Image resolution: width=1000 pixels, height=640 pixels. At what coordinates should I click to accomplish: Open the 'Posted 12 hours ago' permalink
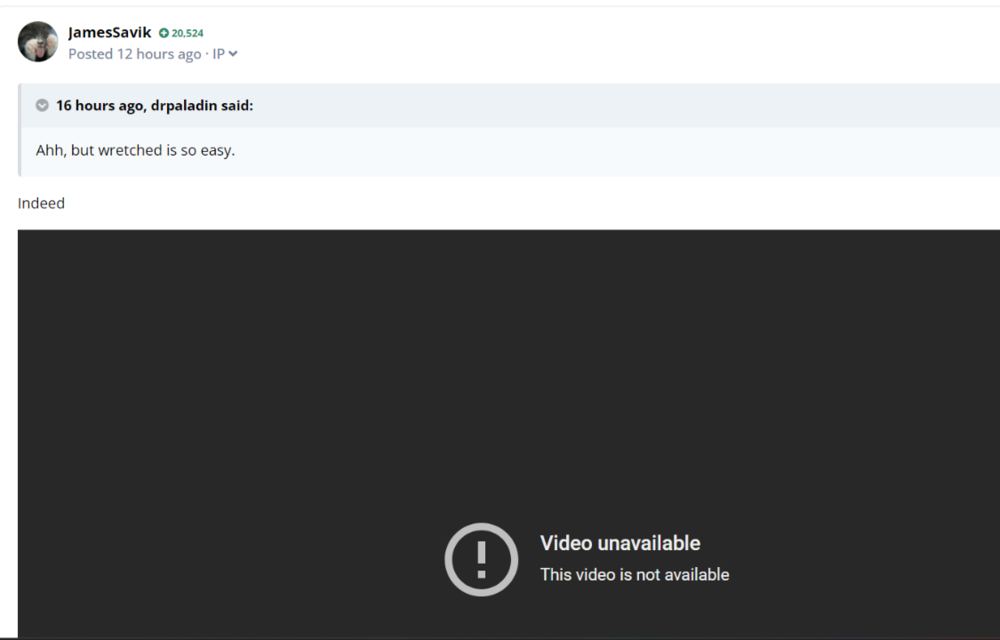[x=134, y=54]
